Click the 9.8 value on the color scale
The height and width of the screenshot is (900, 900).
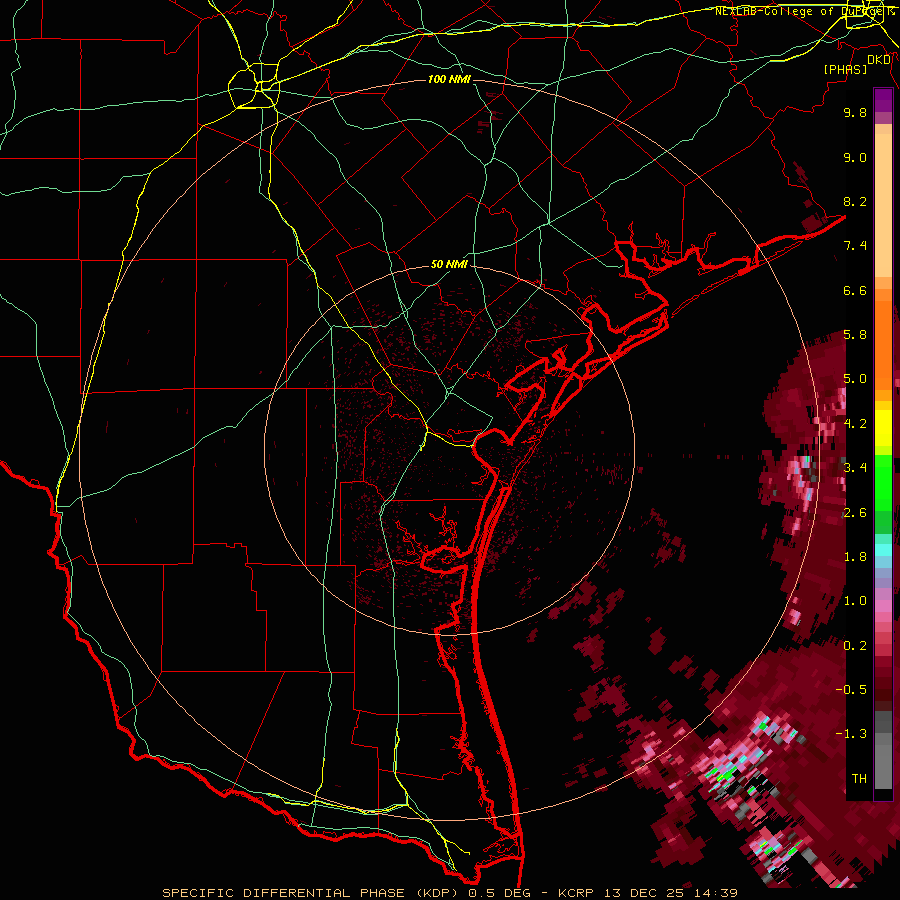(x=855, y=112)
